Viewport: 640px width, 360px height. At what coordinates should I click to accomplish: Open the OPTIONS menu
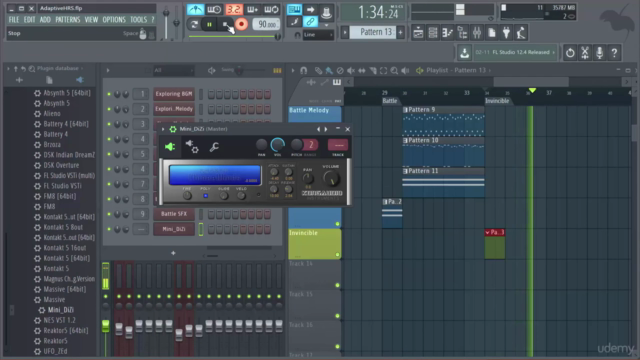tap(114, 20)
